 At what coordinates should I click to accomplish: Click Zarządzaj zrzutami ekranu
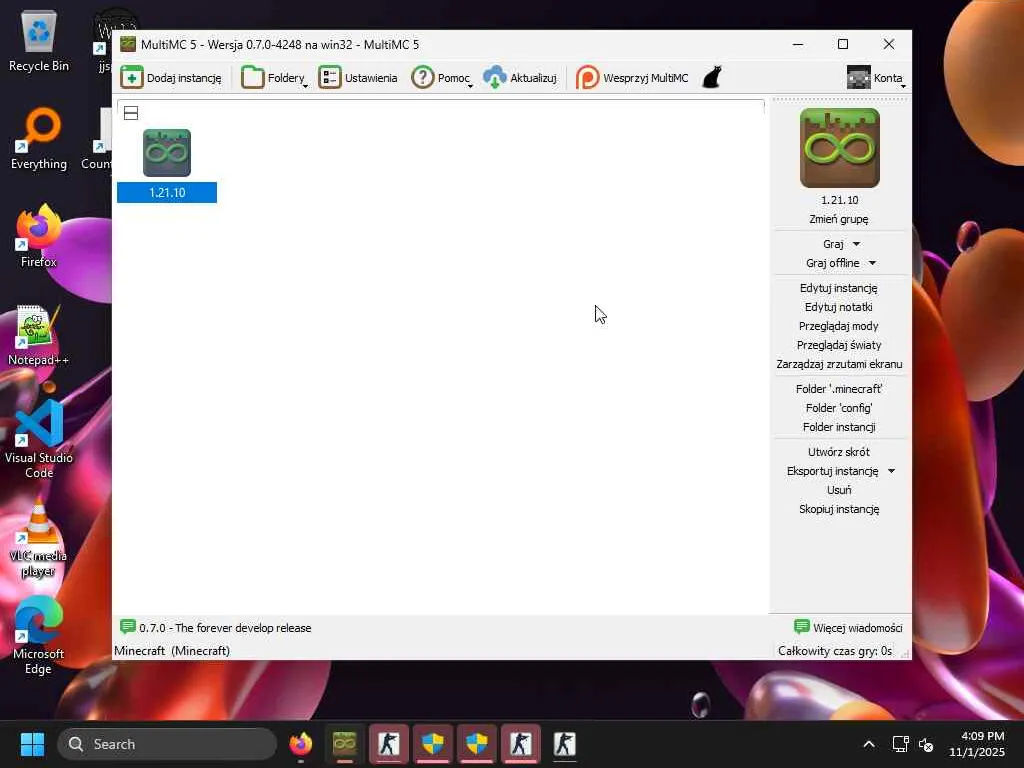tap(839, 364)
